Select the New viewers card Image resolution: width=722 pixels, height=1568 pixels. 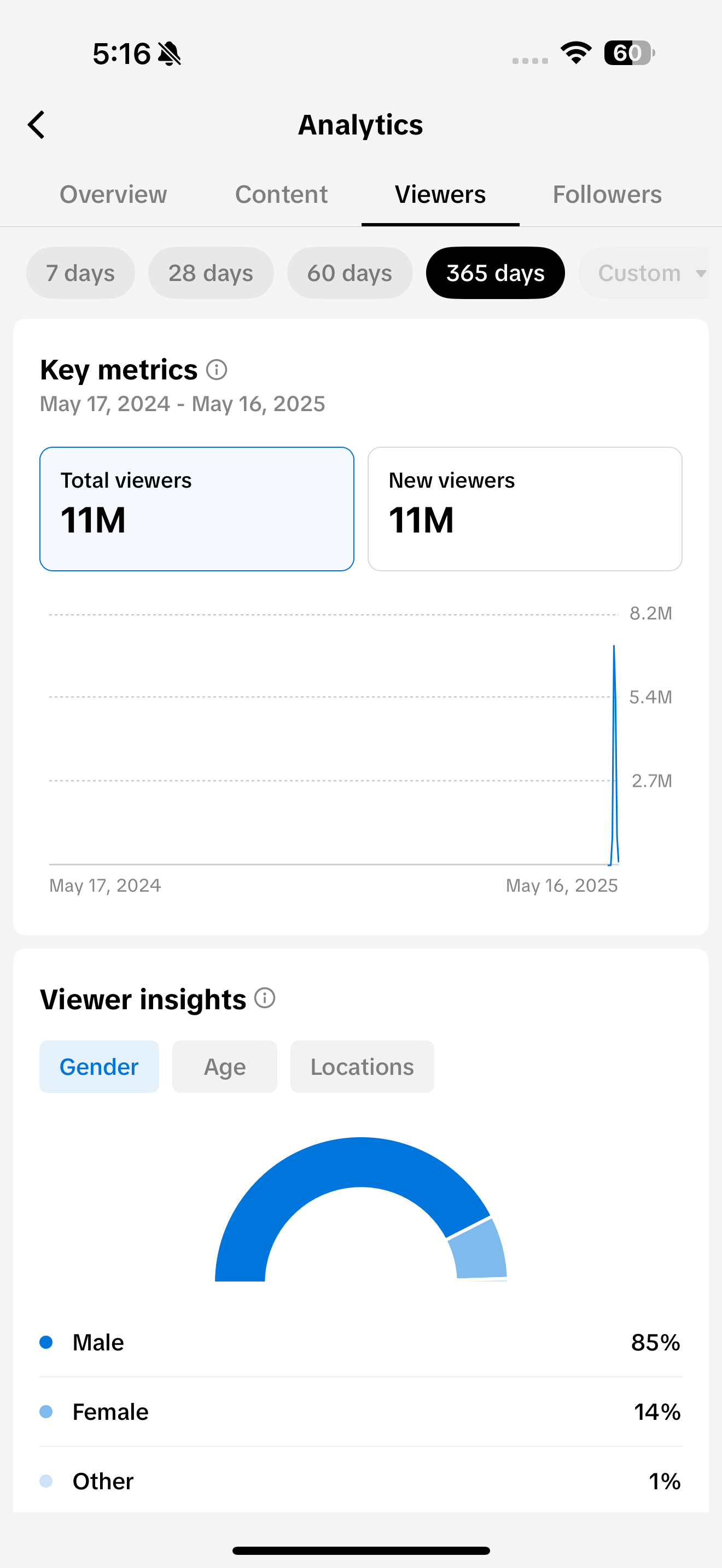tap(525, 509)
